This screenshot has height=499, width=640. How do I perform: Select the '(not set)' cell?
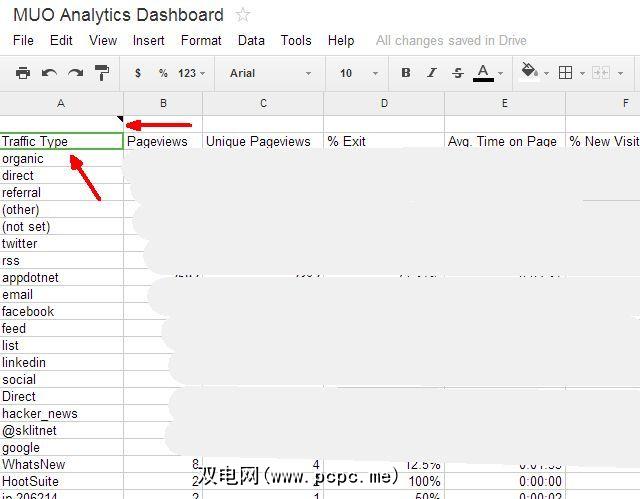61,226
